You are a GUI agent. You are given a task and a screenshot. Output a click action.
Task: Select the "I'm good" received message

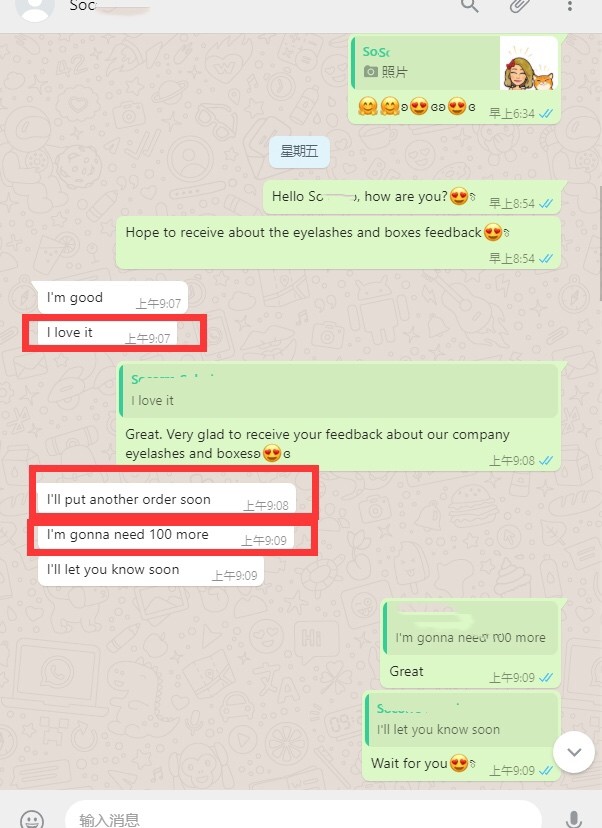[112, 298]
